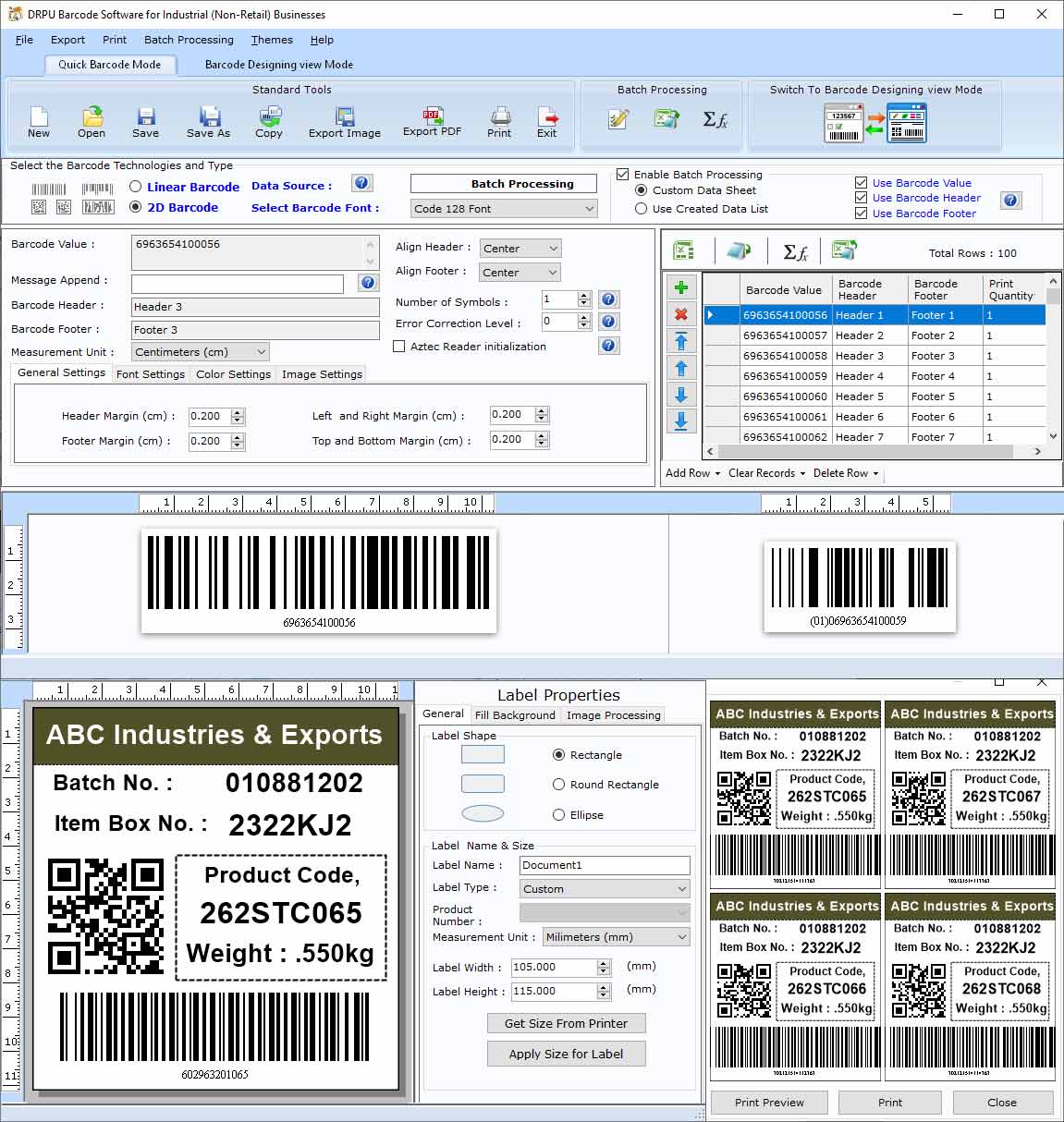Click the Batch Processing image export icon

(x=667, y=118)
